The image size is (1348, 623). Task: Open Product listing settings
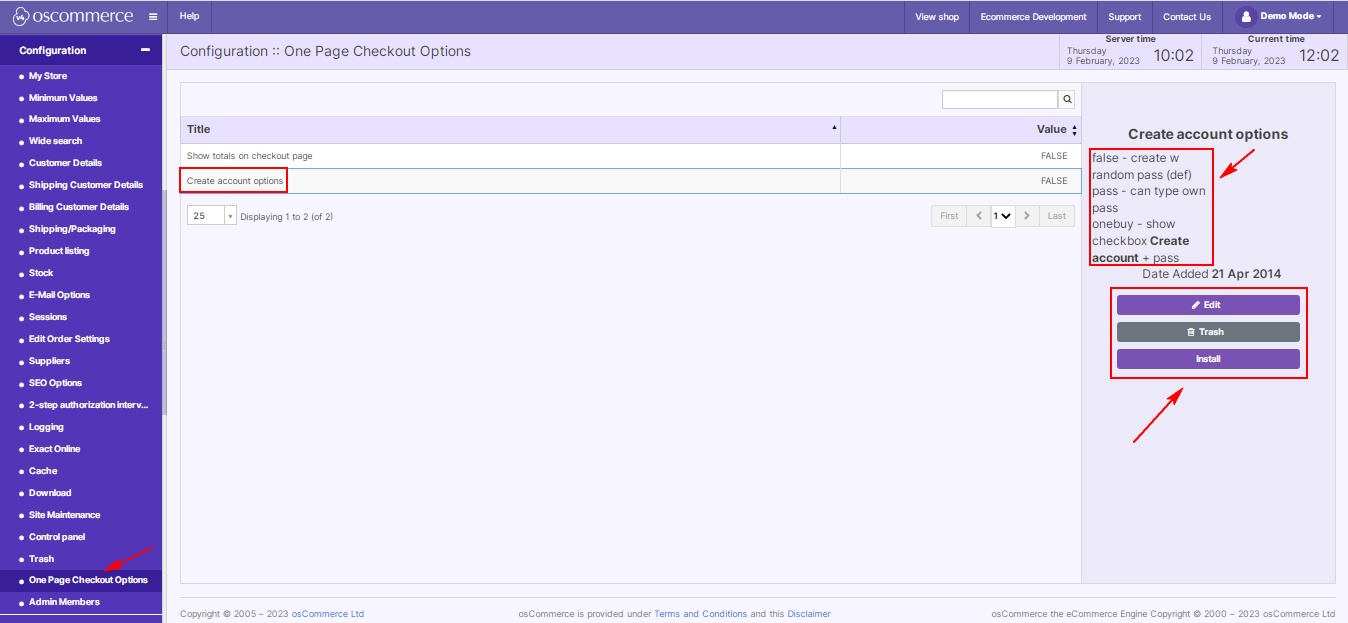59,251
